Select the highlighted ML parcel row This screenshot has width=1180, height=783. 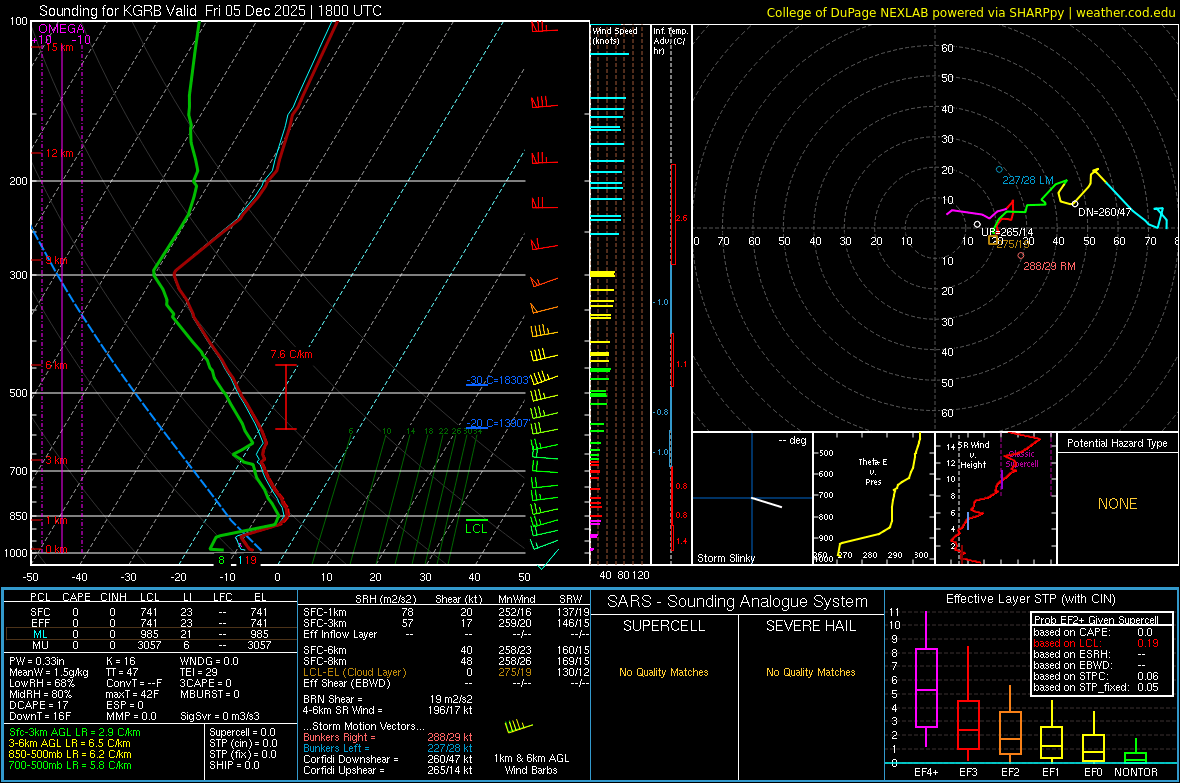(x=150, y=634)
